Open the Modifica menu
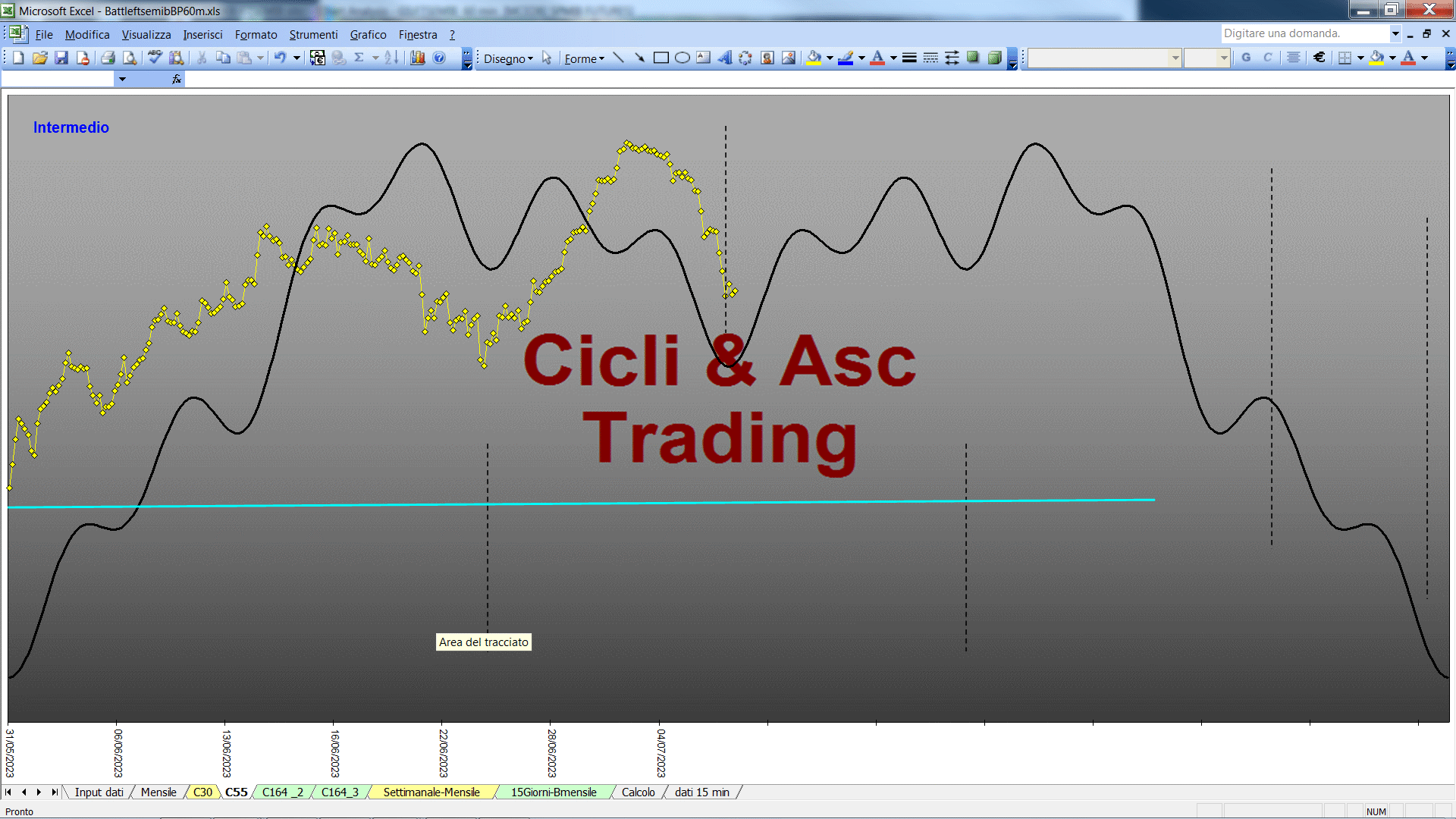This screenshot has width=1456, height=819. tap(87, 35)
